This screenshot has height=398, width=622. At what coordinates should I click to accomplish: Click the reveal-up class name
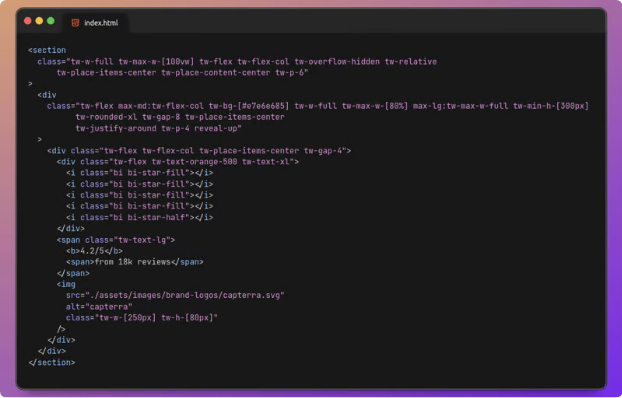pyautogui.click(x=218, y=129)
